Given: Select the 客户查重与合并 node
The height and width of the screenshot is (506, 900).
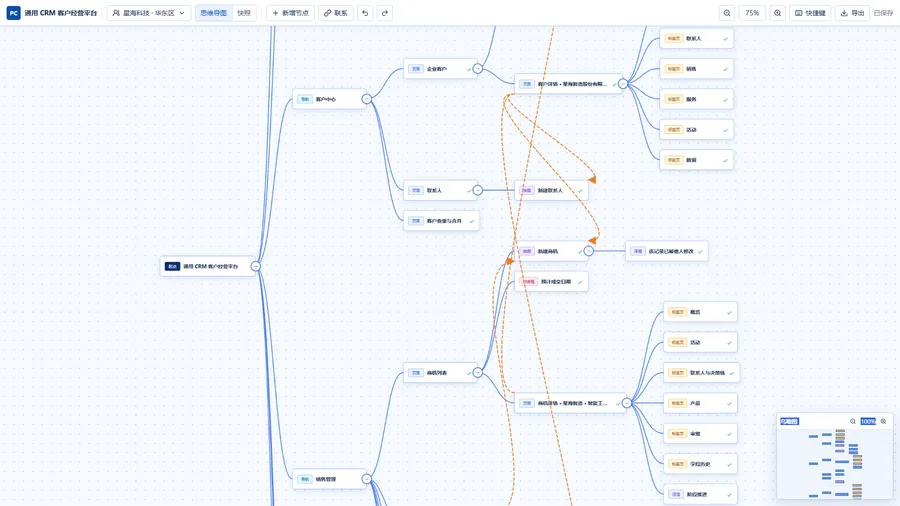Looking at the screenshot, I should point(441,221).
